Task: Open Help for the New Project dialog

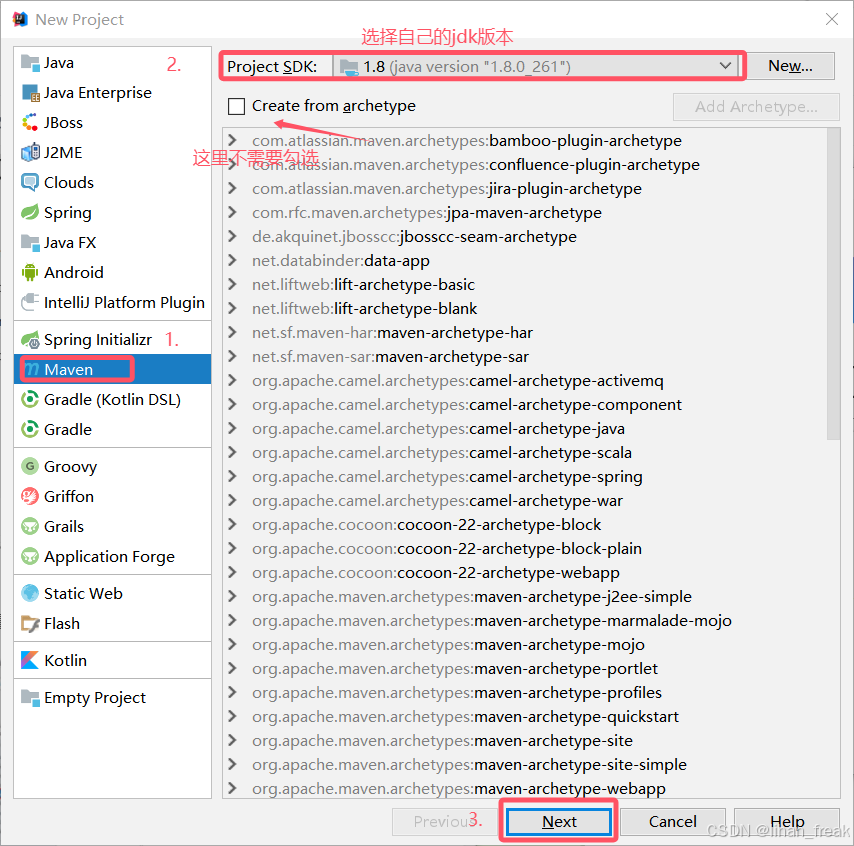Action: [x=786, y=821]
